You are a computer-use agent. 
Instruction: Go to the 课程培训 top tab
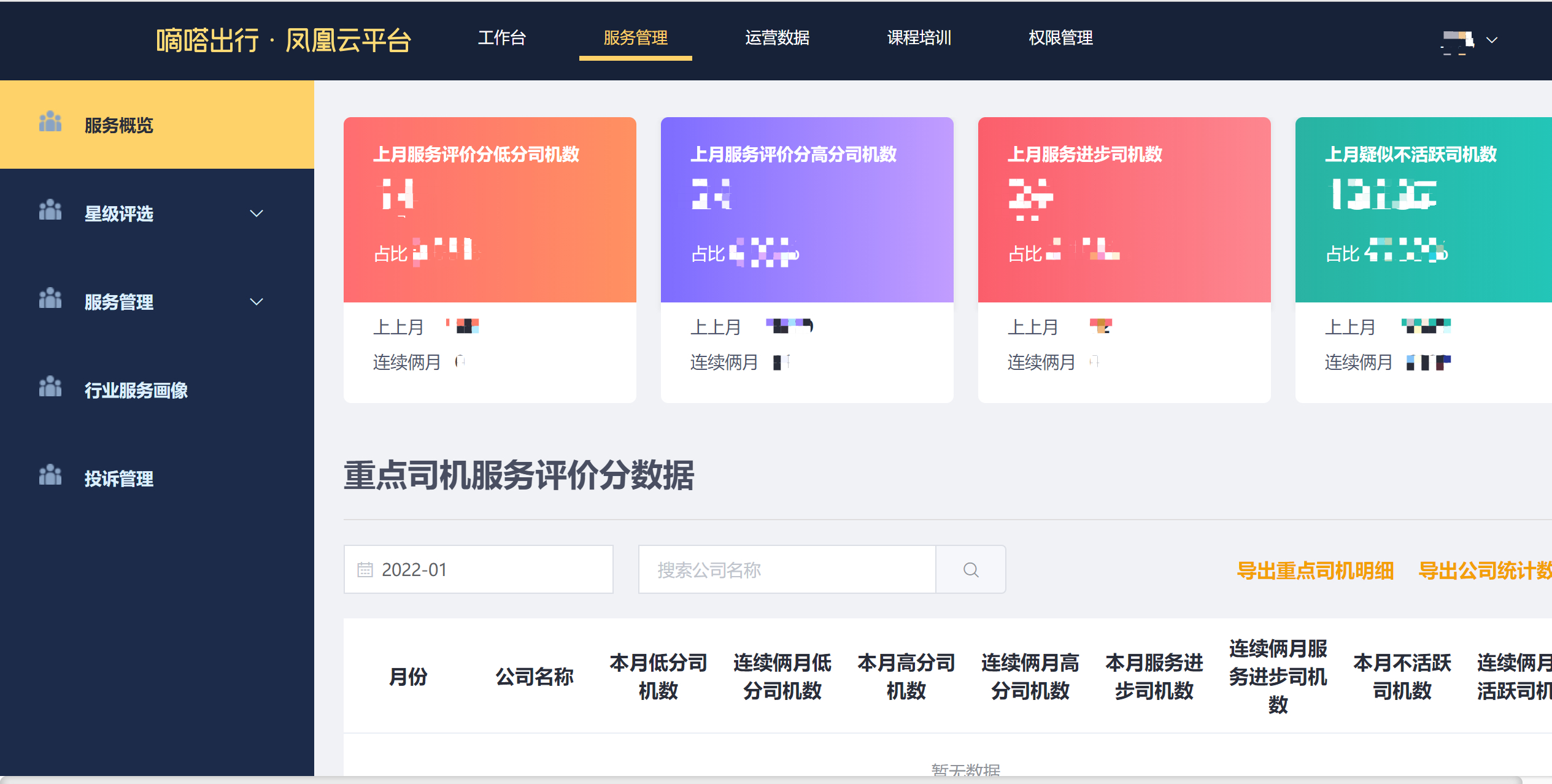(919, 38)
